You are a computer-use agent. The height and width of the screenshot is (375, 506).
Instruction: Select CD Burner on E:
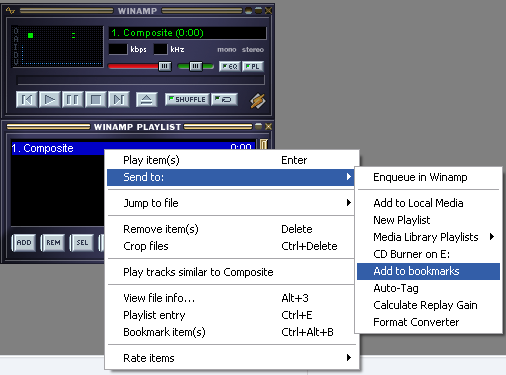click(428, 254)
